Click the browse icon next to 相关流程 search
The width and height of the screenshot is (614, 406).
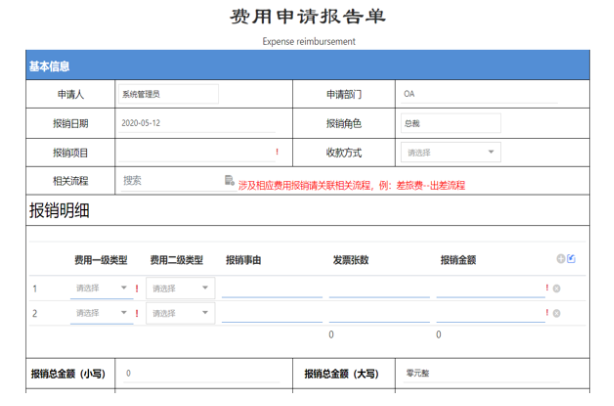click(x=229, y=181)
